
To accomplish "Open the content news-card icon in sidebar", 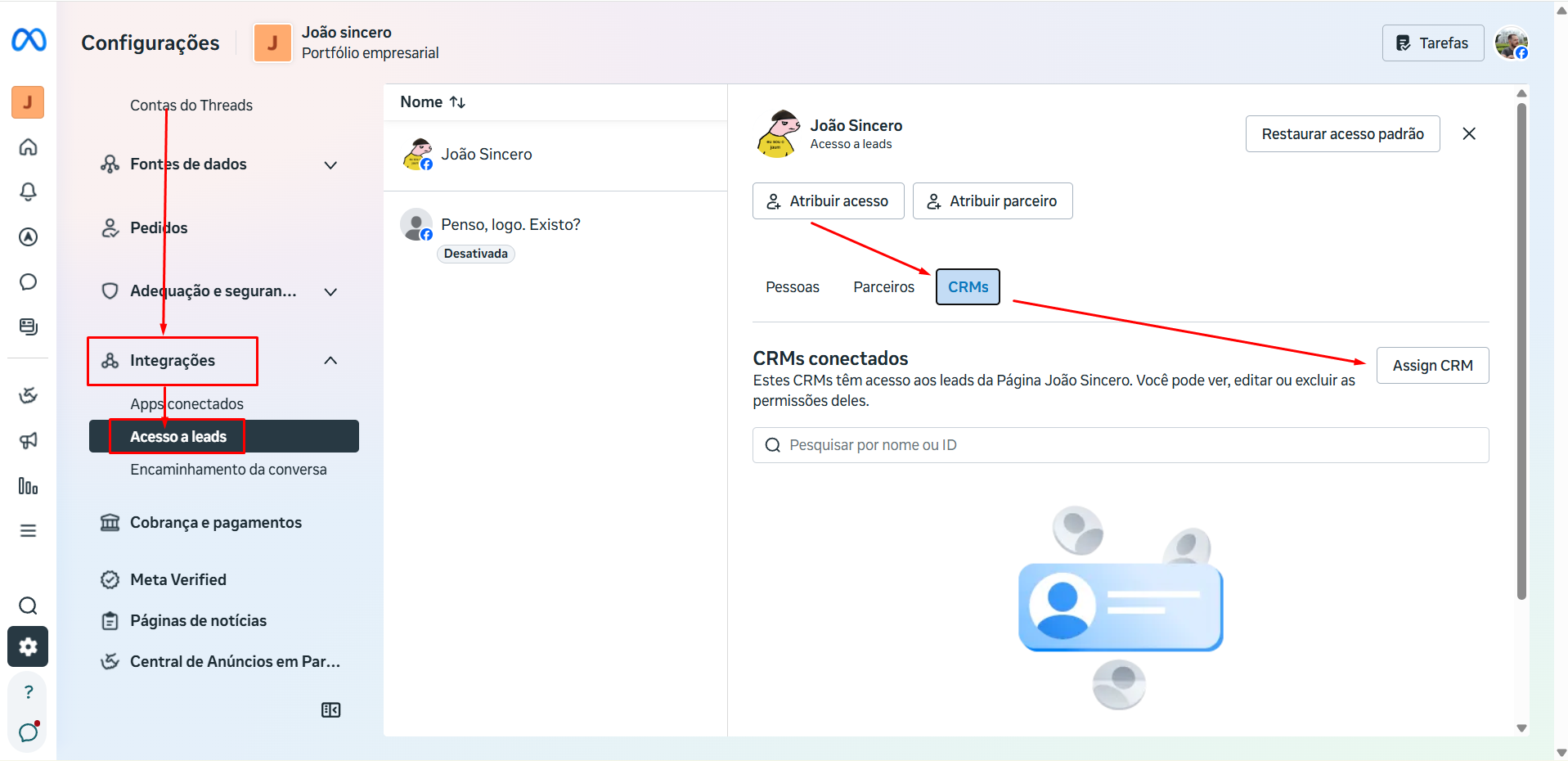I will [x=28, y=326].
